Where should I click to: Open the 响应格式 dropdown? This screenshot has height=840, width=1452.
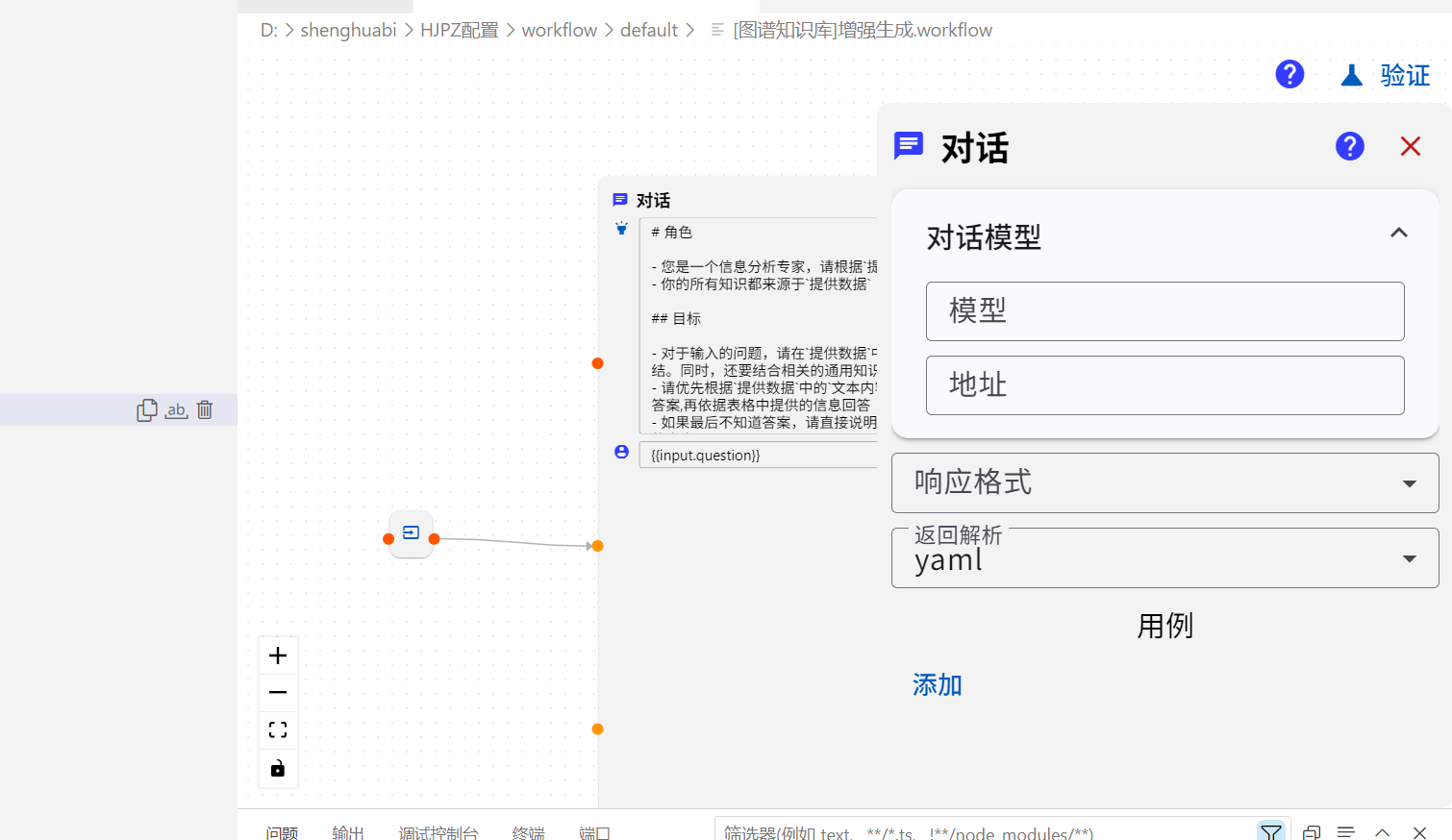tap(1164, 482)
